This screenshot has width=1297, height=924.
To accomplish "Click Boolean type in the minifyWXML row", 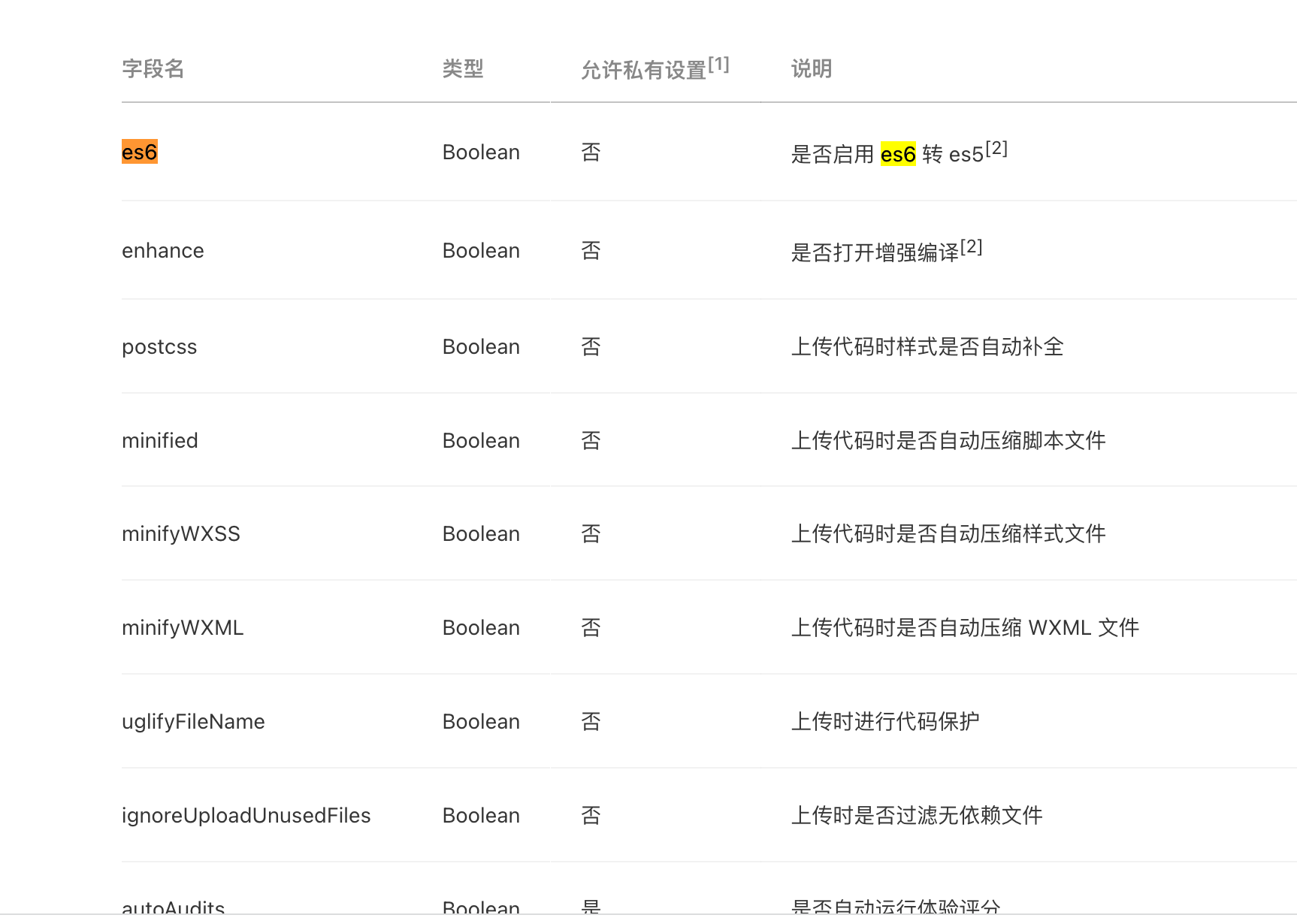I will point(481,628).
